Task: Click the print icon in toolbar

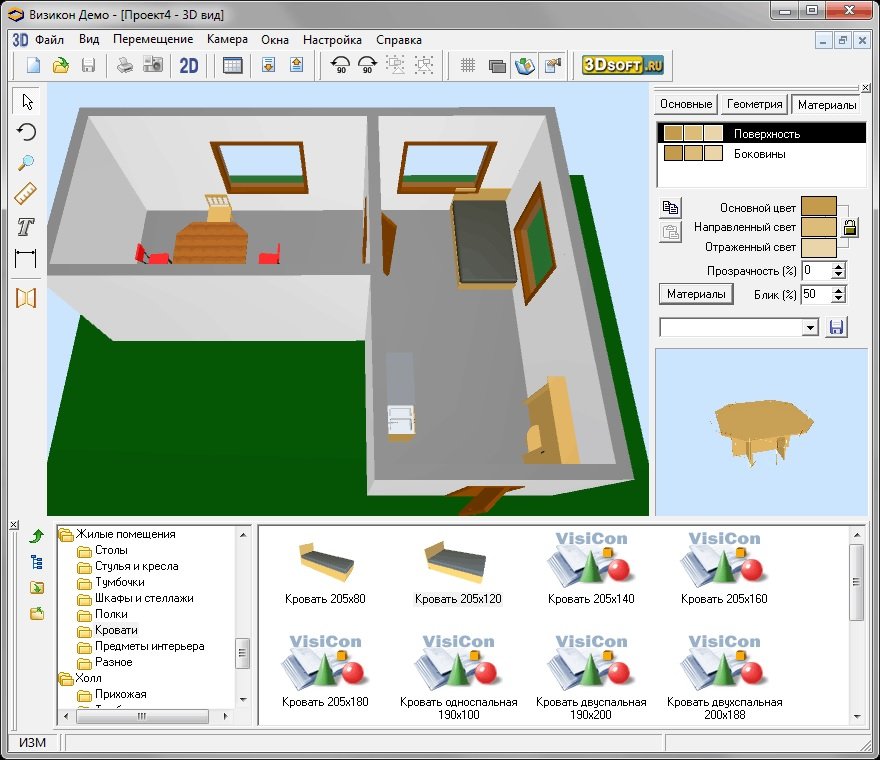Action: coord(125,66)
